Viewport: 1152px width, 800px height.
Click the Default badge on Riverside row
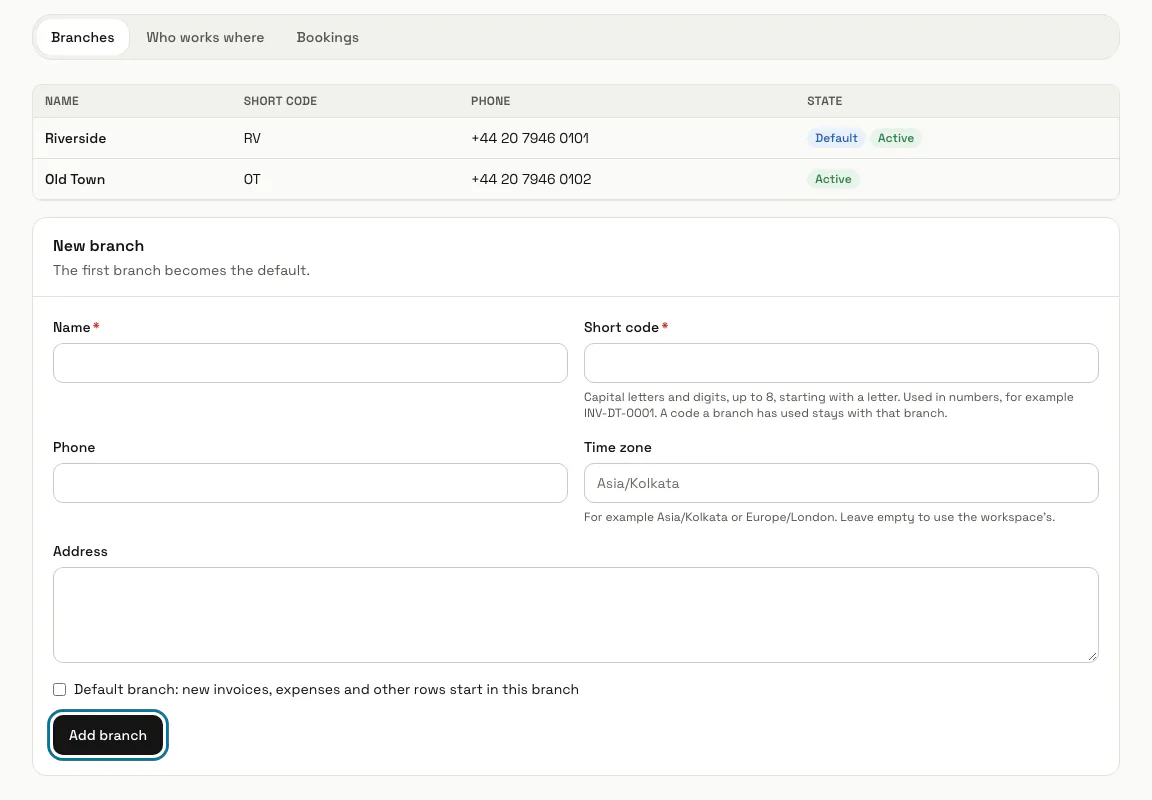(x=836, y=138)
